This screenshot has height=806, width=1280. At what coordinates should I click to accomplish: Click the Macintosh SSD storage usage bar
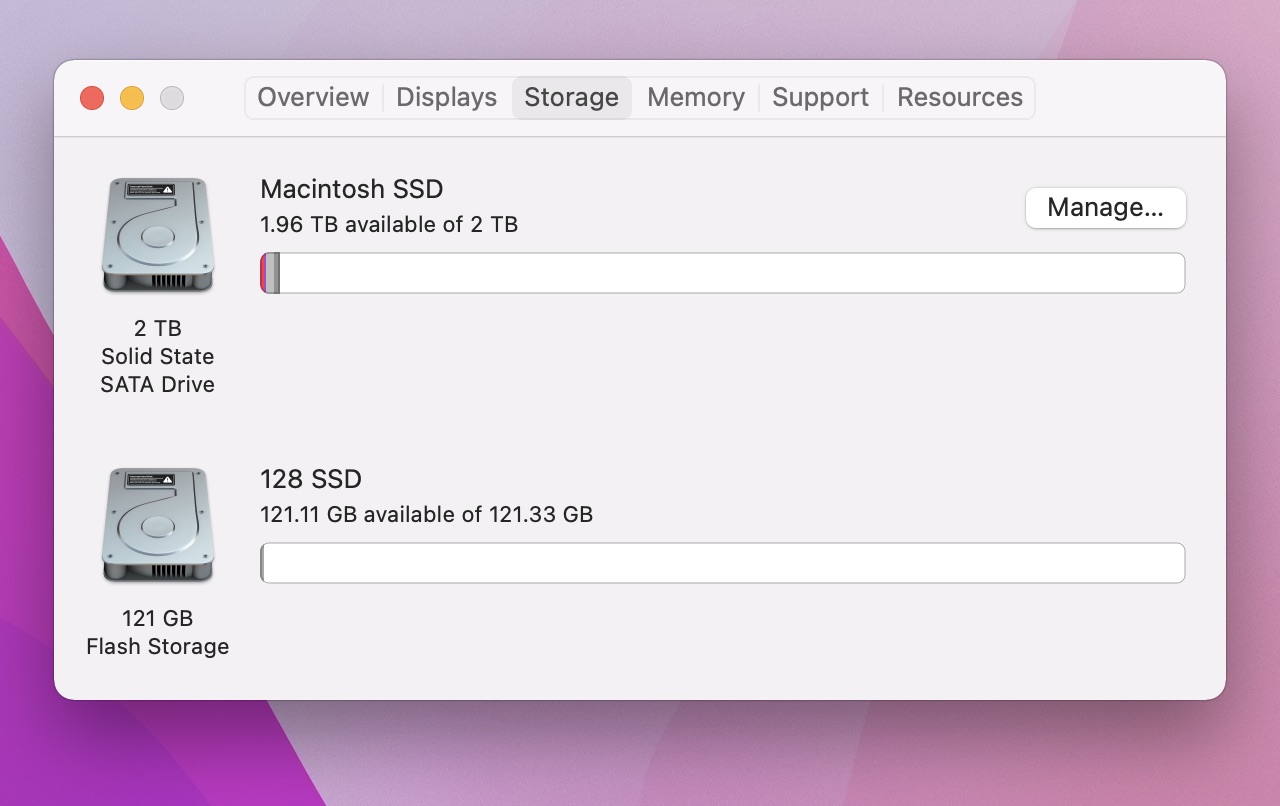[x=722, y=273]
